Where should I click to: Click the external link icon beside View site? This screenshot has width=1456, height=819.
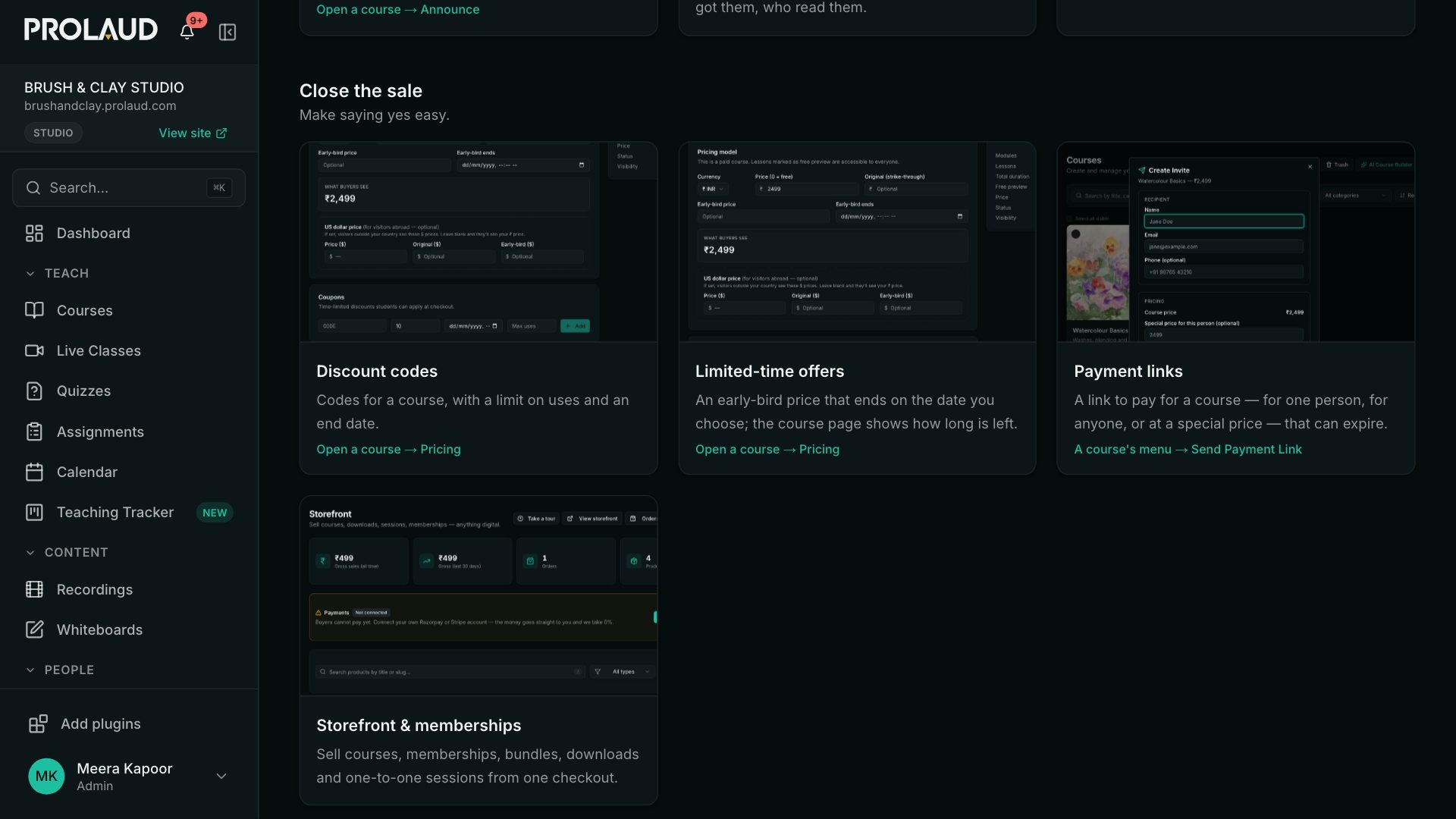221,133
